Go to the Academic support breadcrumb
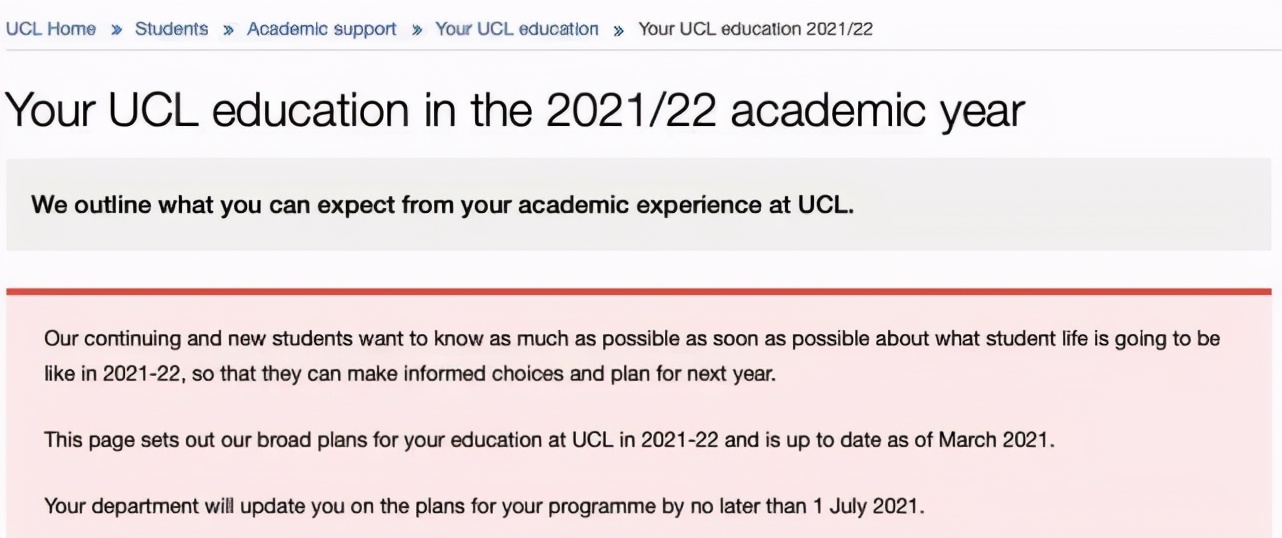The height and width of the screenshot is (538, 1282). [x=321, y=29]
